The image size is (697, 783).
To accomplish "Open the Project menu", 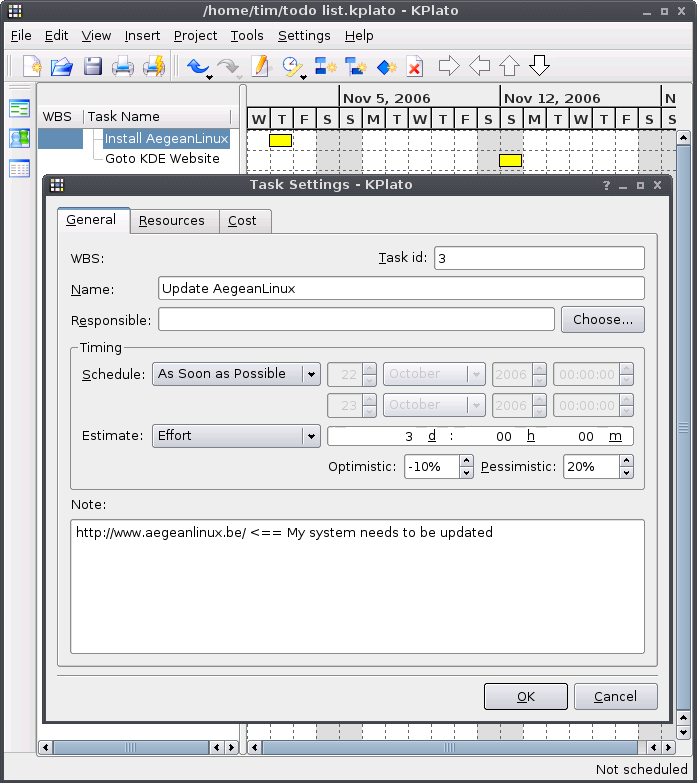I will coord(195,36).
